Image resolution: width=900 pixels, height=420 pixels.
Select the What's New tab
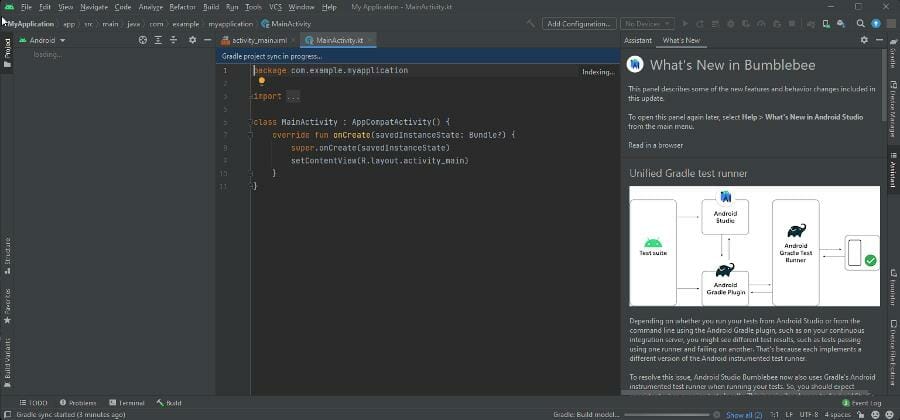pos(681,41)
